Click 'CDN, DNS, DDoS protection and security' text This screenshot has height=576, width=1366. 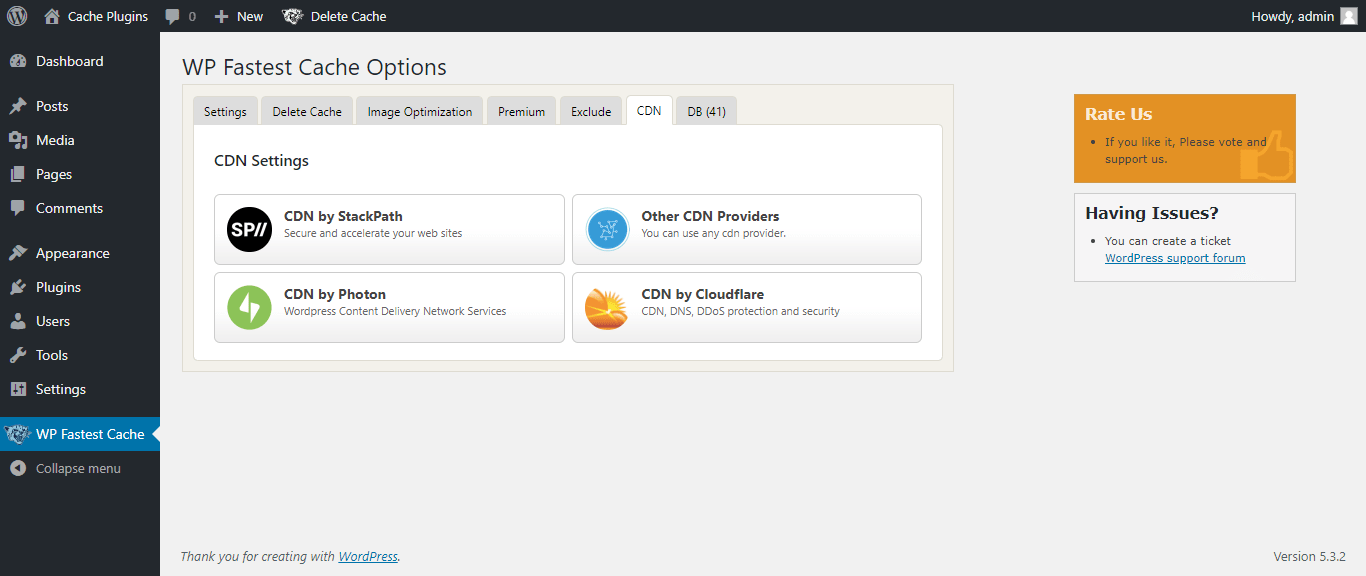click(740, 311)
